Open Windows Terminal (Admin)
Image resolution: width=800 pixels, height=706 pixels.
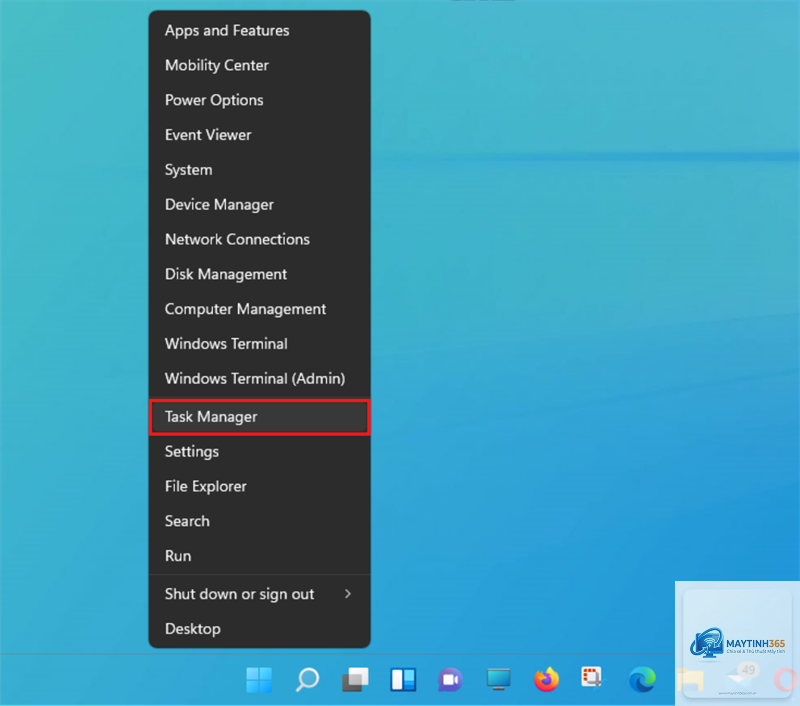tap(259, 379)
